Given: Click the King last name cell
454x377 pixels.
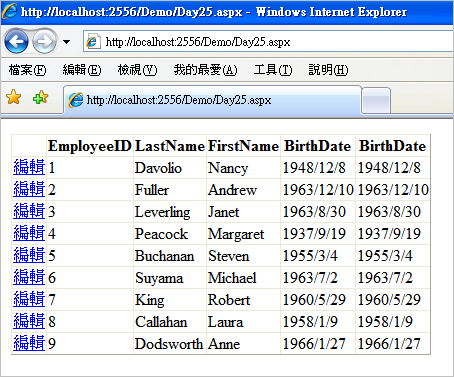Looking at the screenshot, I should [170, 300].
